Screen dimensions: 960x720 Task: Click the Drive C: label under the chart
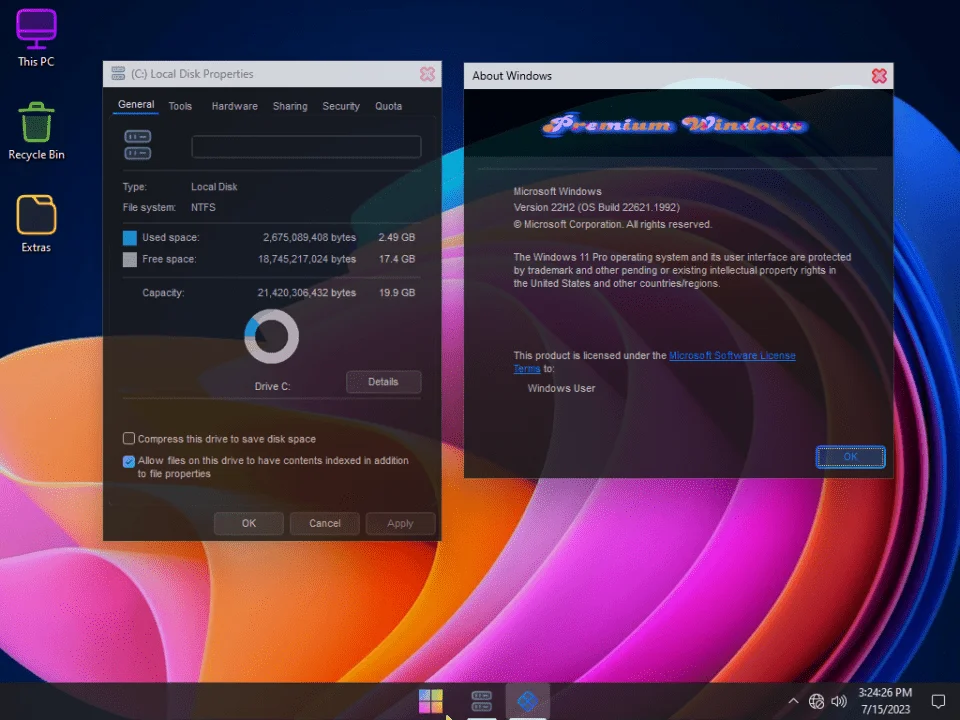point(272,386)
